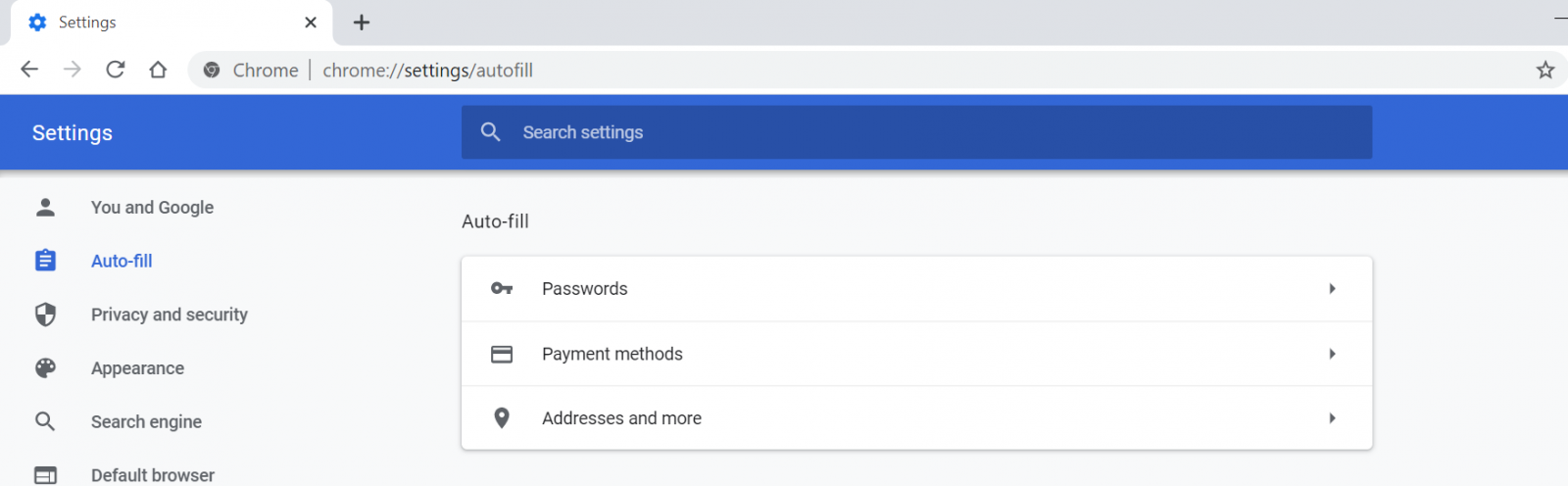The image size is (1568, 486).
Task: Open a new browser tab
Action: click(x=362, y=23)
